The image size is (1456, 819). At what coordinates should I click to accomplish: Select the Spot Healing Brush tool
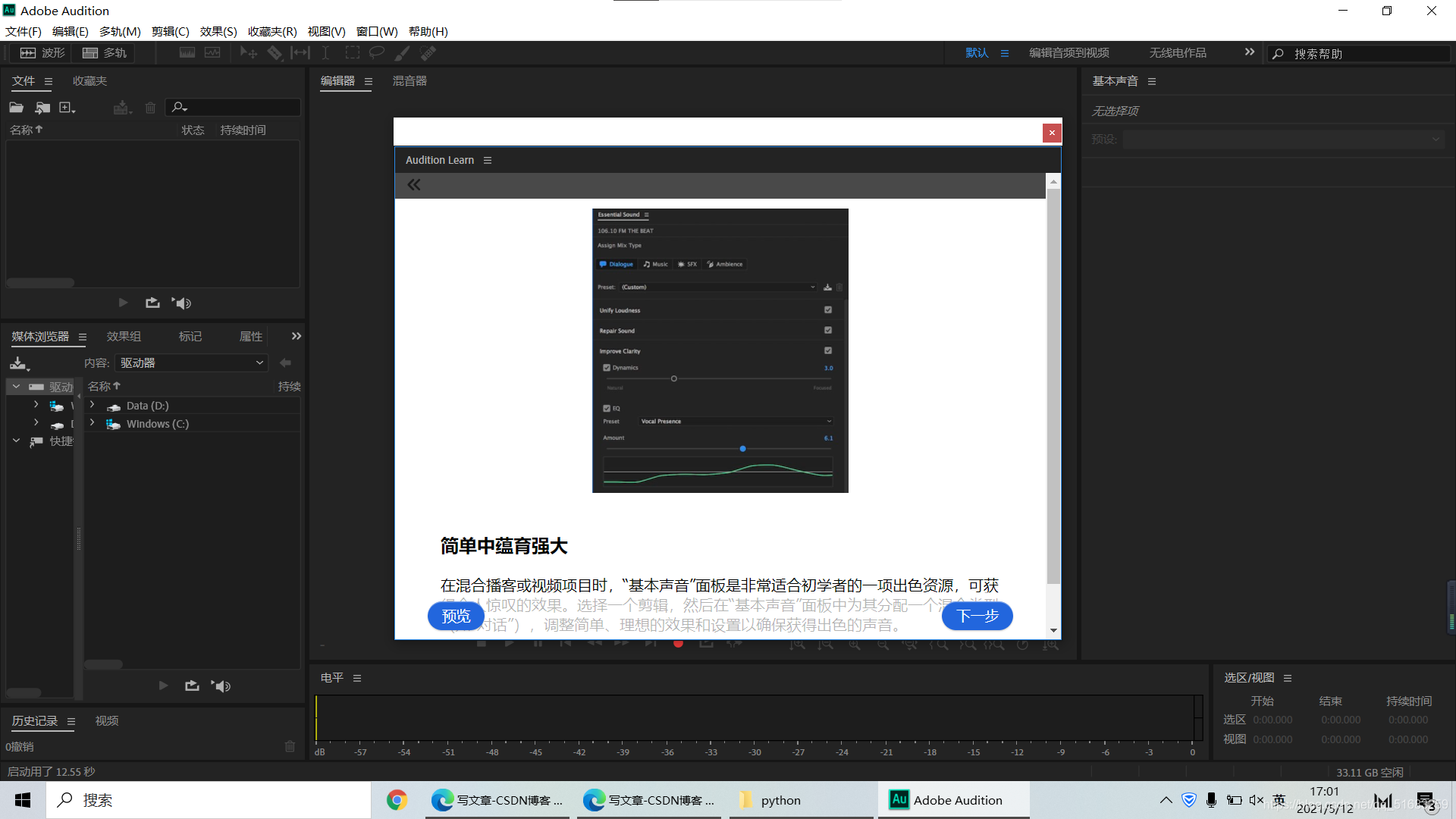pos(428,53)
